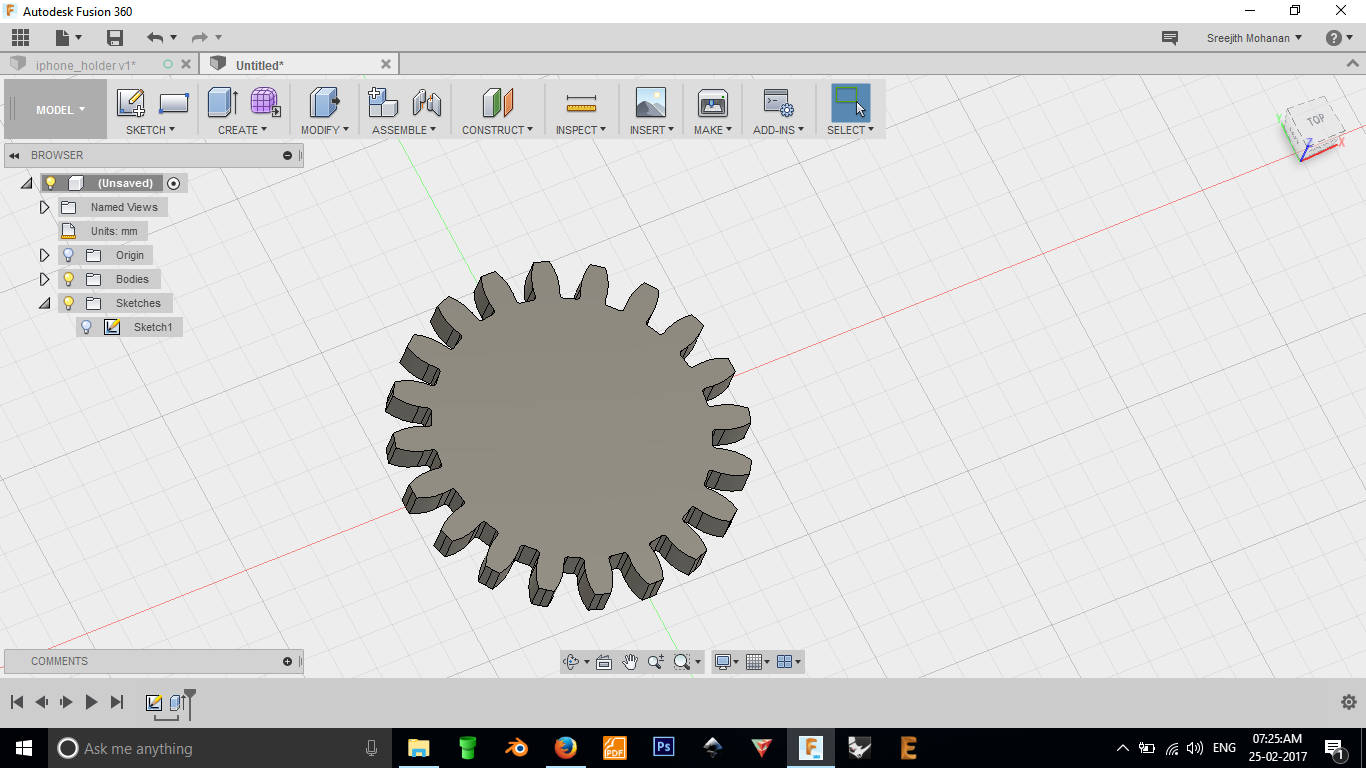This screenshot has height=768, width=1366.
Task: Select the Pan hand tool
Action: [x=630, y=662]
